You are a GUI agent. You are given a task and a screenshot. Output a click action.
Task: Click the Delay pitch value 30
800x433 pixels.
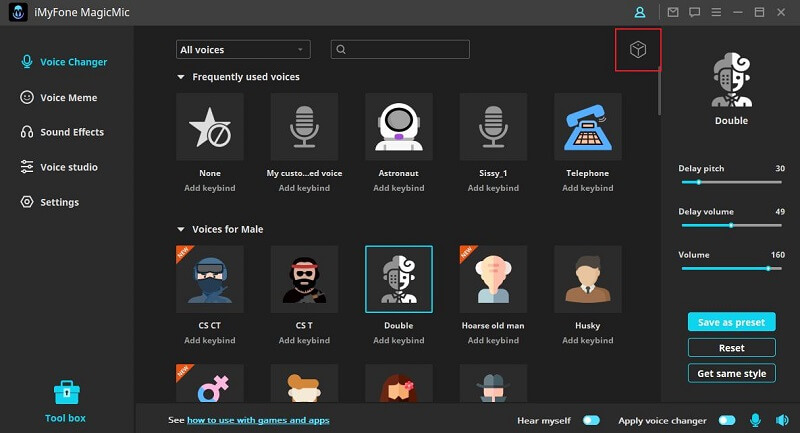(780, 168)
